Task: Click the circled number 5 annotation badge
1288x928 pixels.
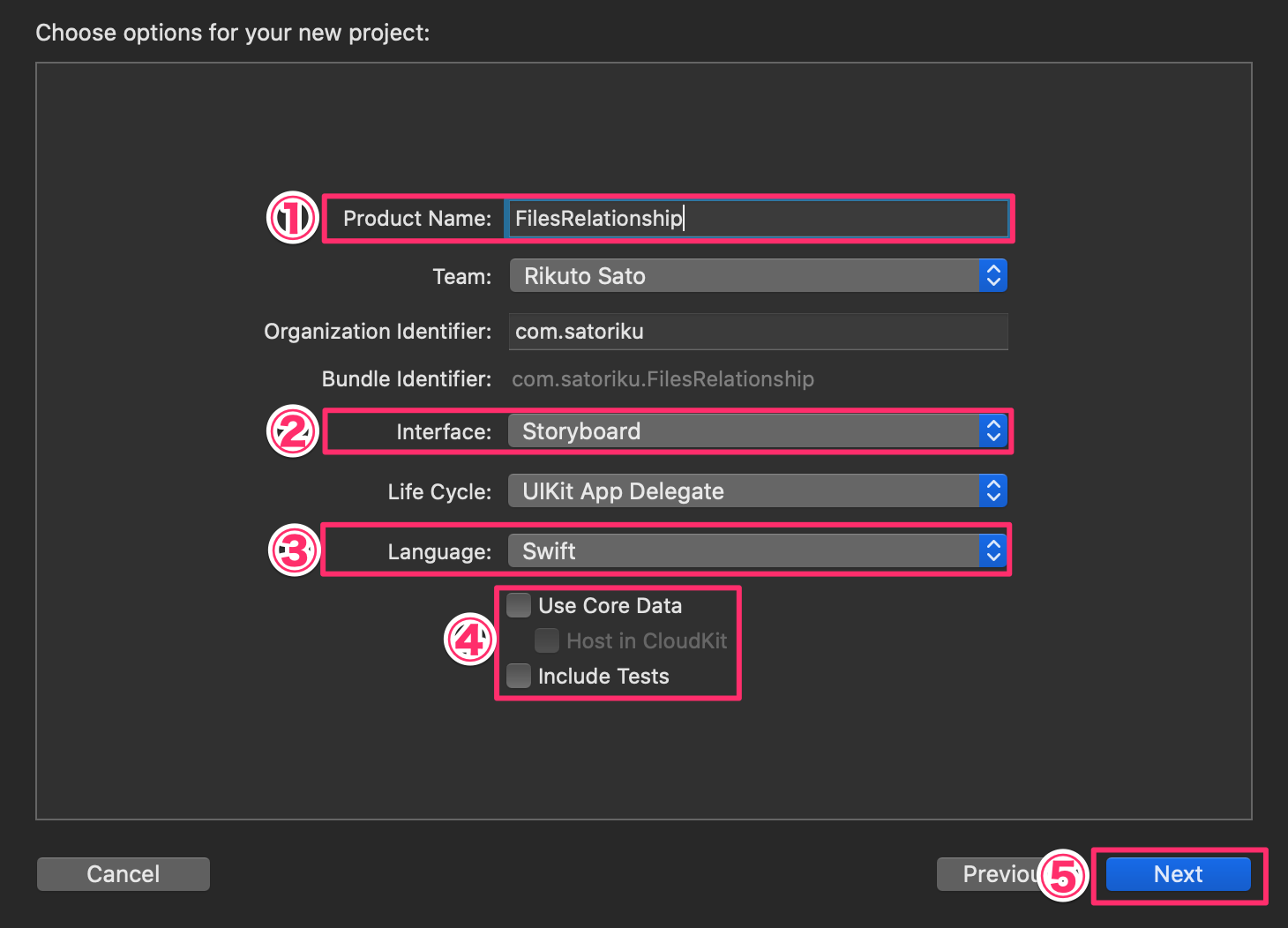Action: 1063,875
